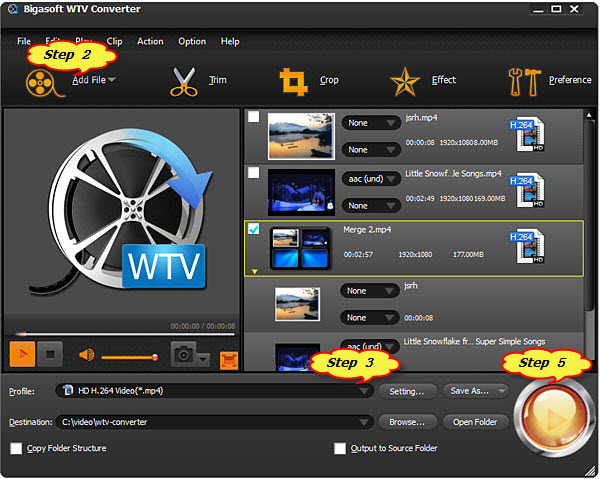Open first None dropdown of jsrh sub-item
The width and height of the screenshot is (600, 479).
[370, 291]
